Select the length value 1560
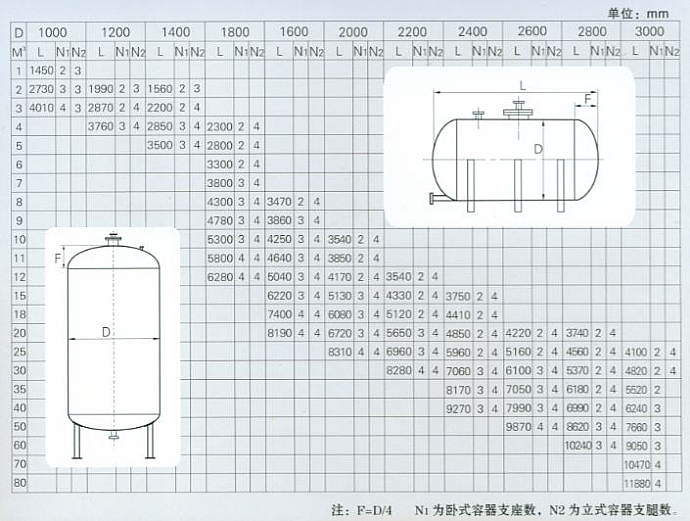The image size is (690, 521). click(160, 89)
